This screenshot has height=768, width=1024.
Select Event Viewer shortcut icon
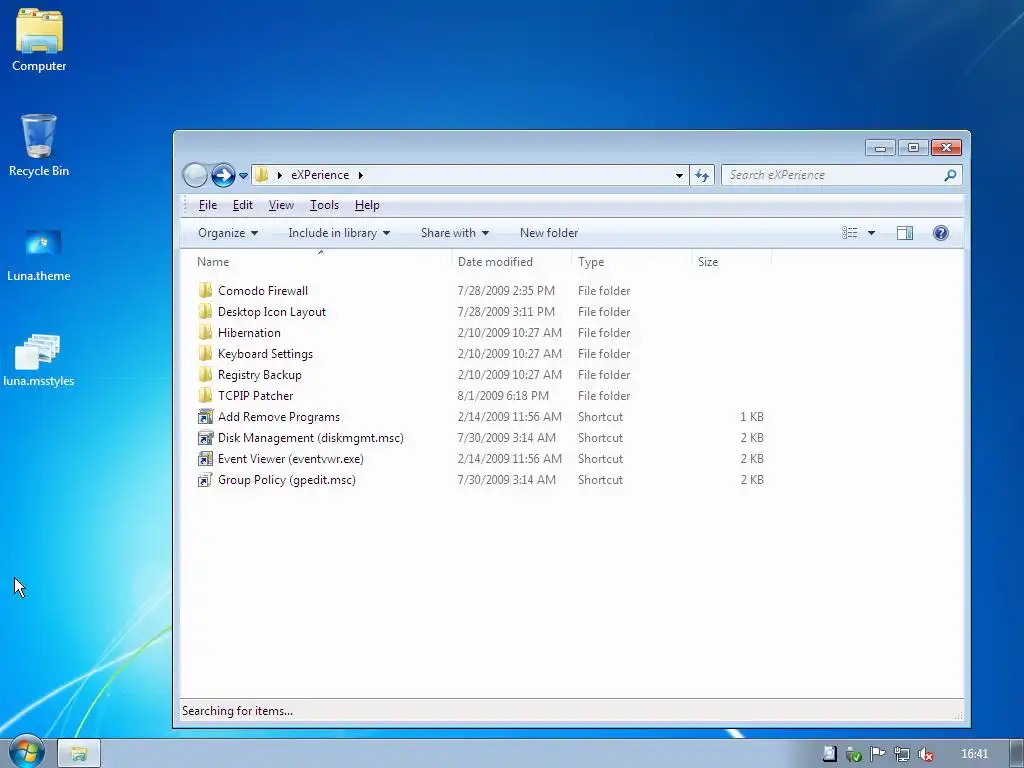205,458
